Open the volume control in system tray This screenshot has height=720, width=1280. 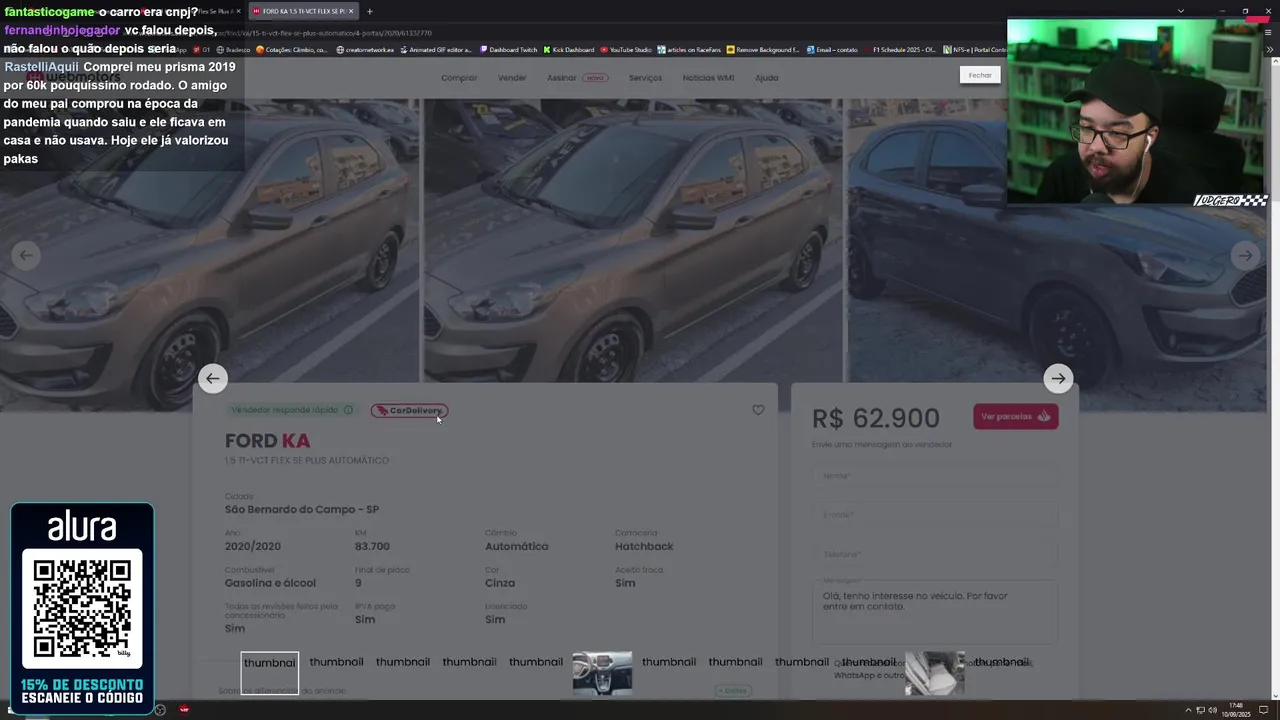pyautogui.click(x=1213, y=710)
